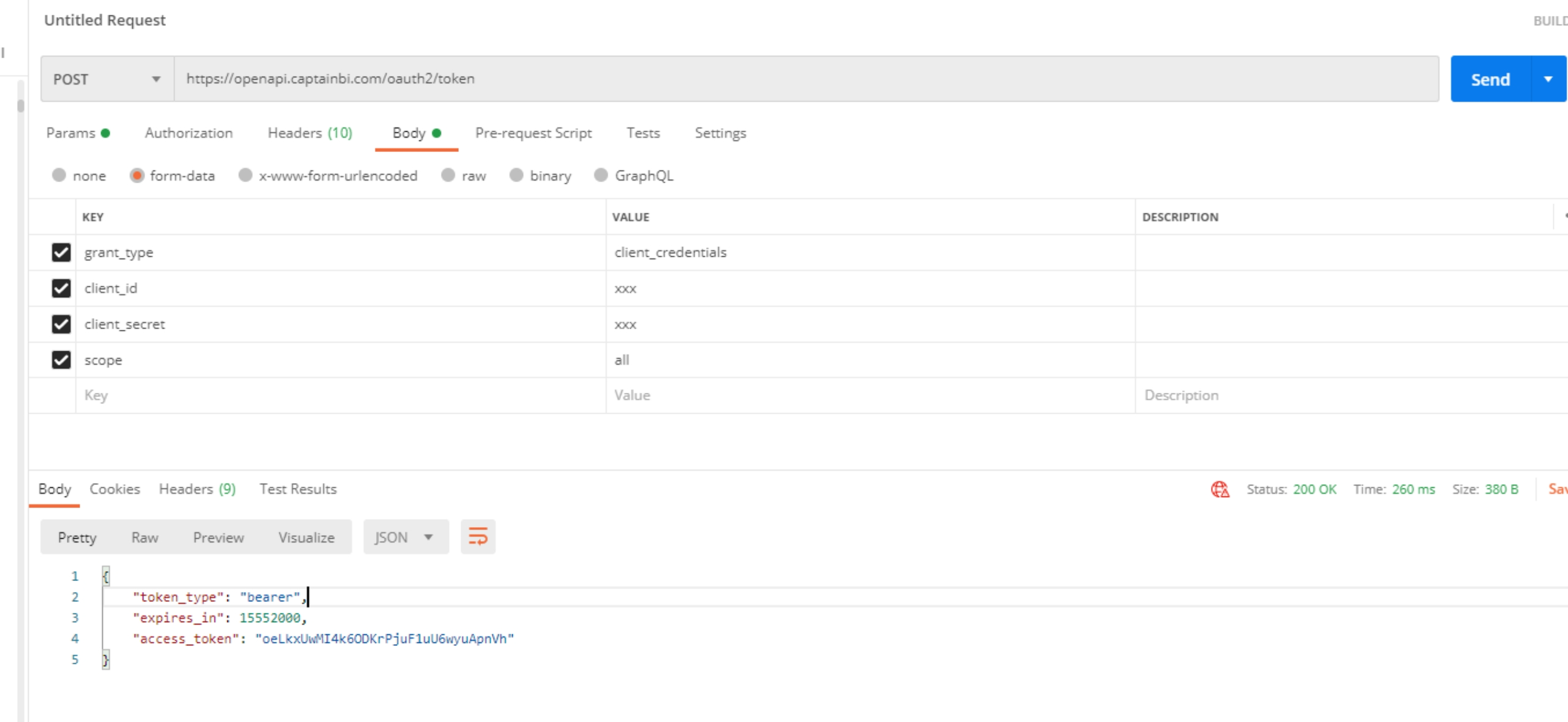Click the KEY column header

(93, 217)
